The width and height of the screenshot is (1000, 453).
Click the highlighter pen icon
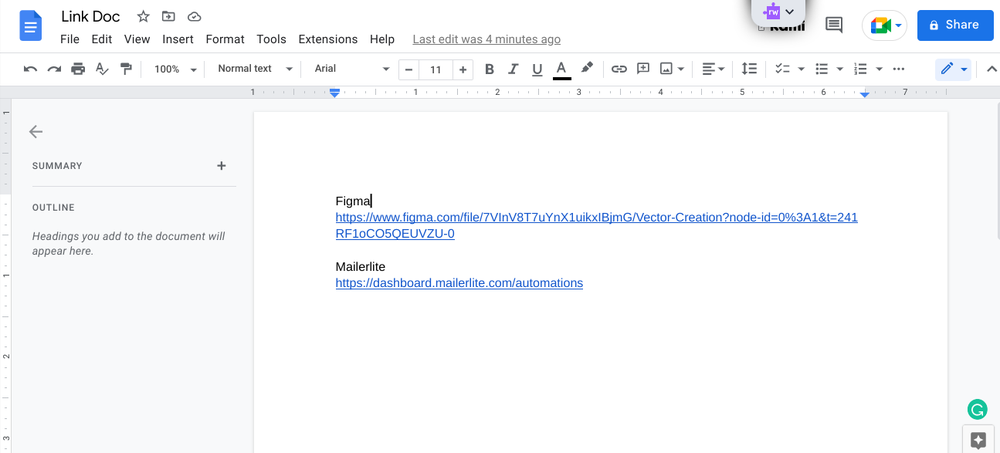coord(587,69)
